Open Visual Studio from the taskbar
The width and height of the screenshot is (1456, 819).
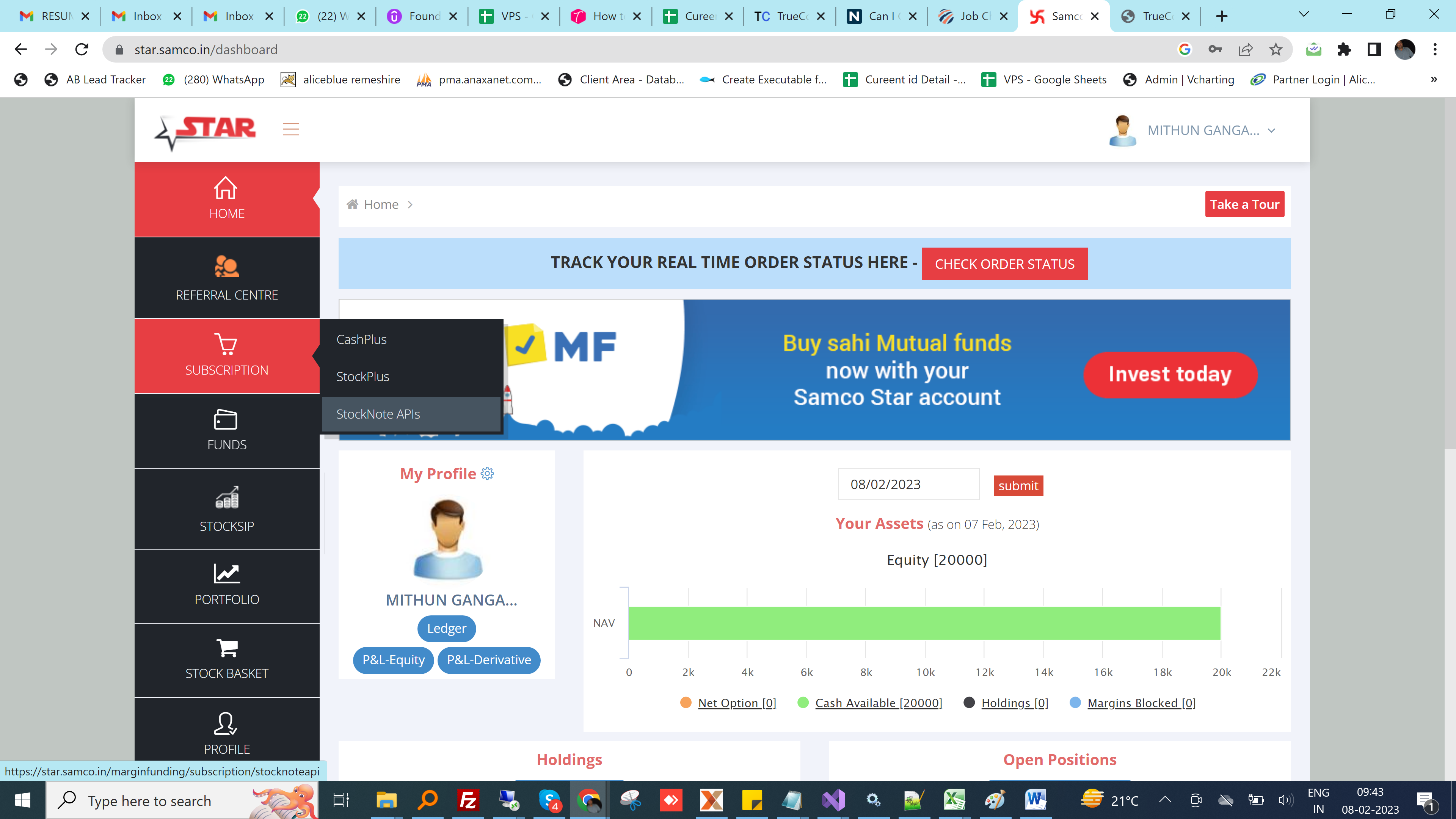click(x=833, y=800)
